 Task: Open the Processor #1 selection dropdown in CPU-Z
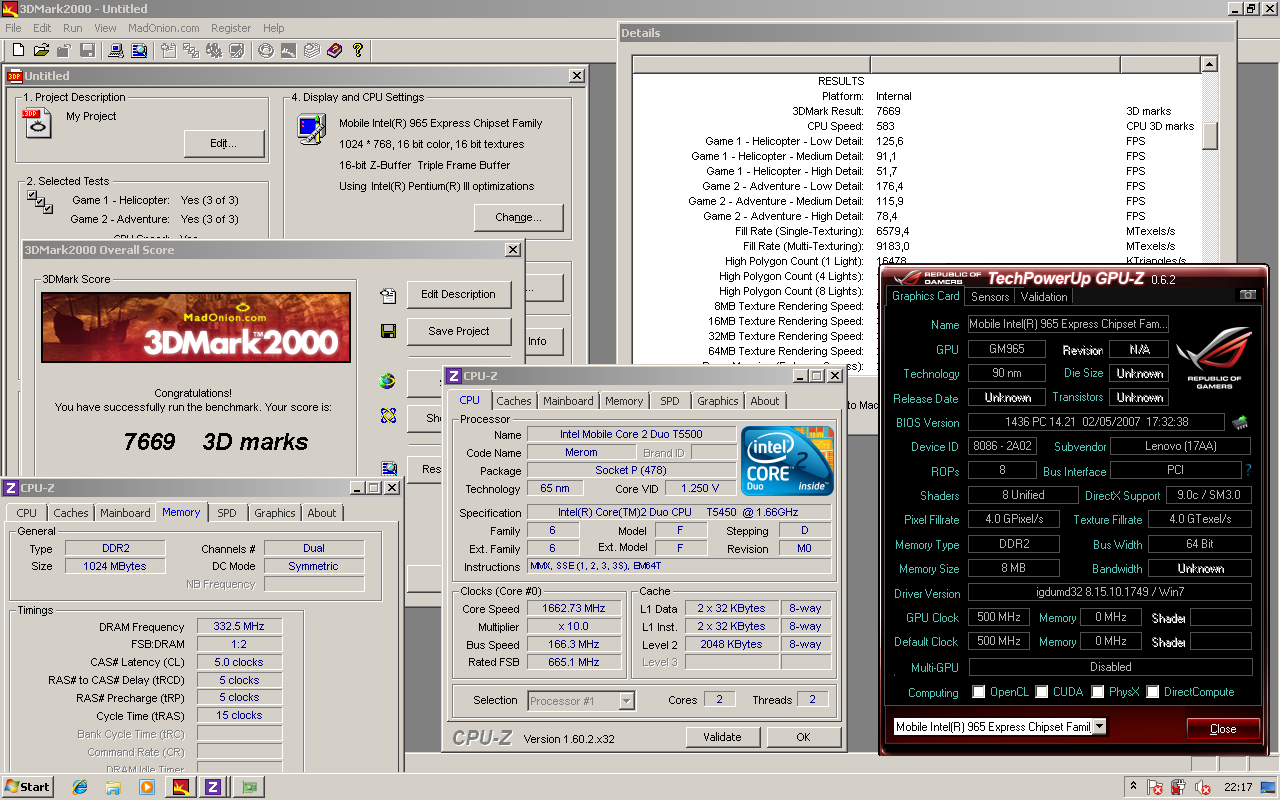(626, 701)
